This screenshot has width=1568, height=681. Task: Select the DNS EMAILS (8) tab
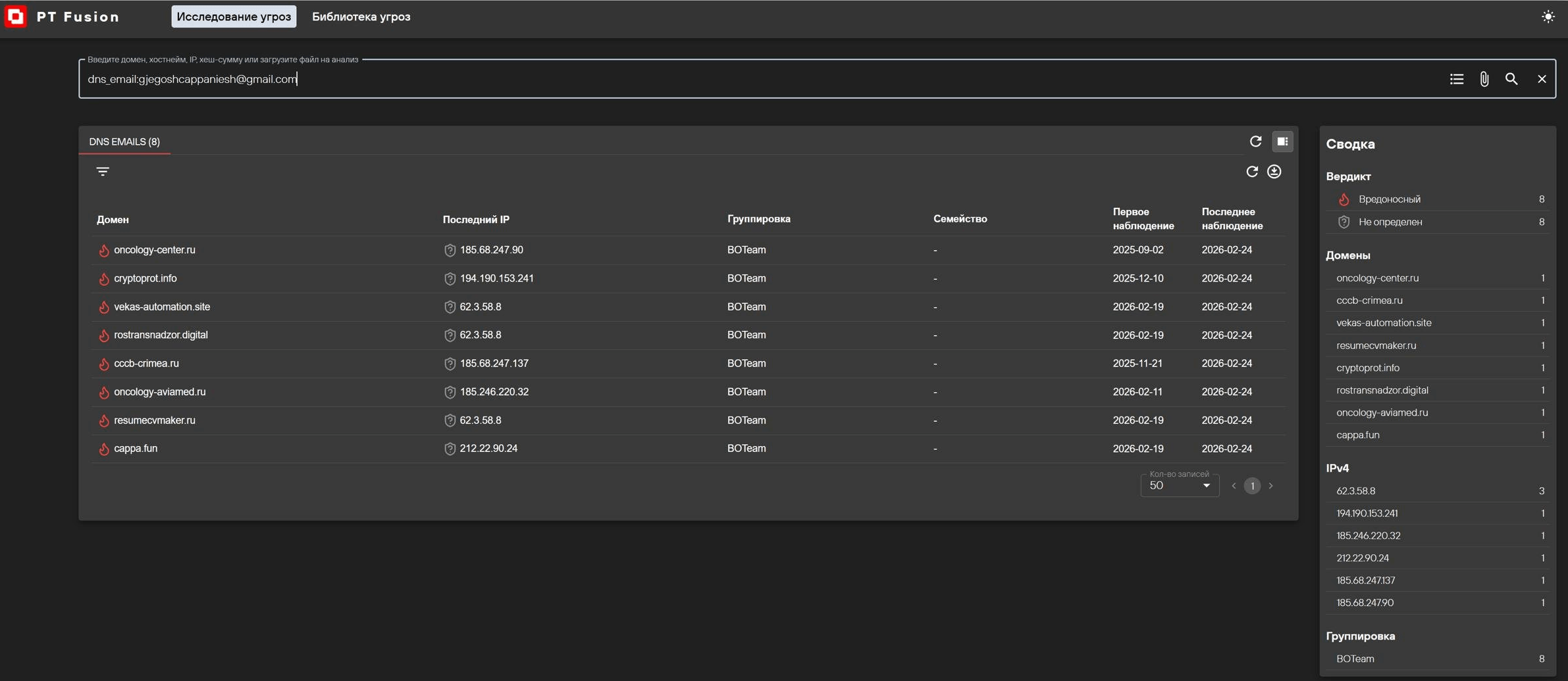(x=124, y=141)
